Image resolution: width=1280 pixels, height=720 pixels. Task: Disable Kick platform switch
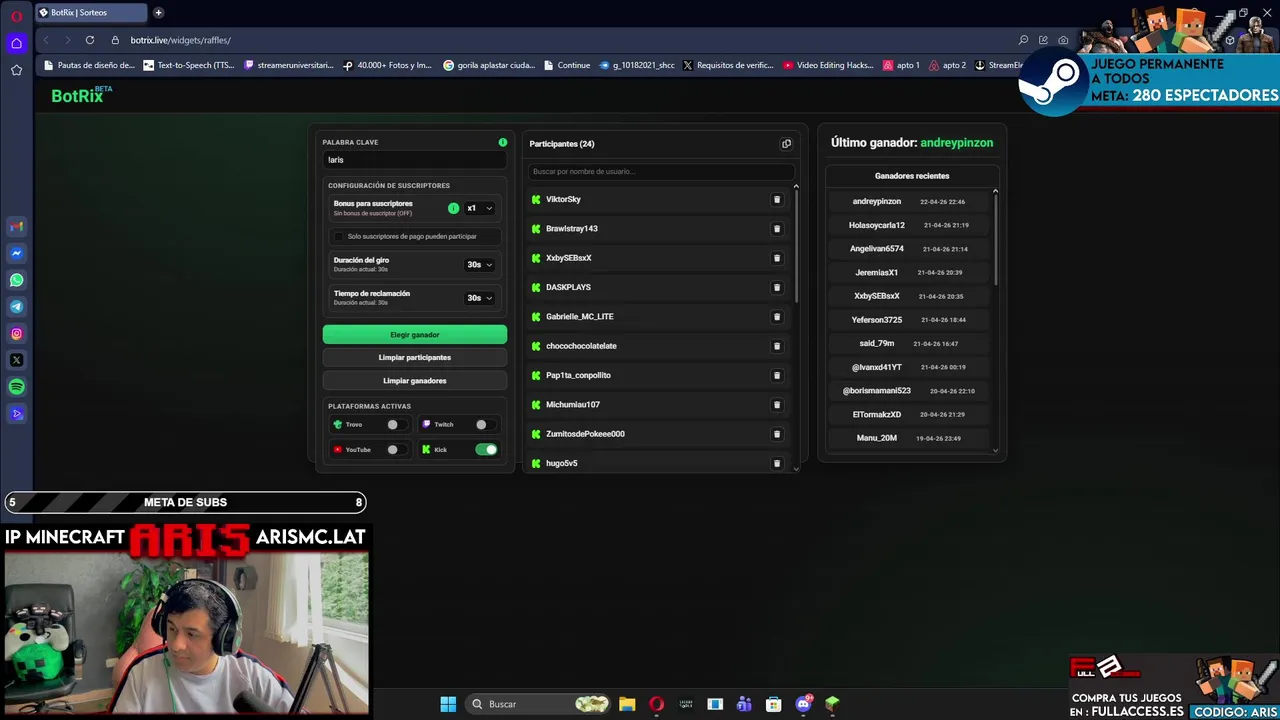[x=486, y=450]
